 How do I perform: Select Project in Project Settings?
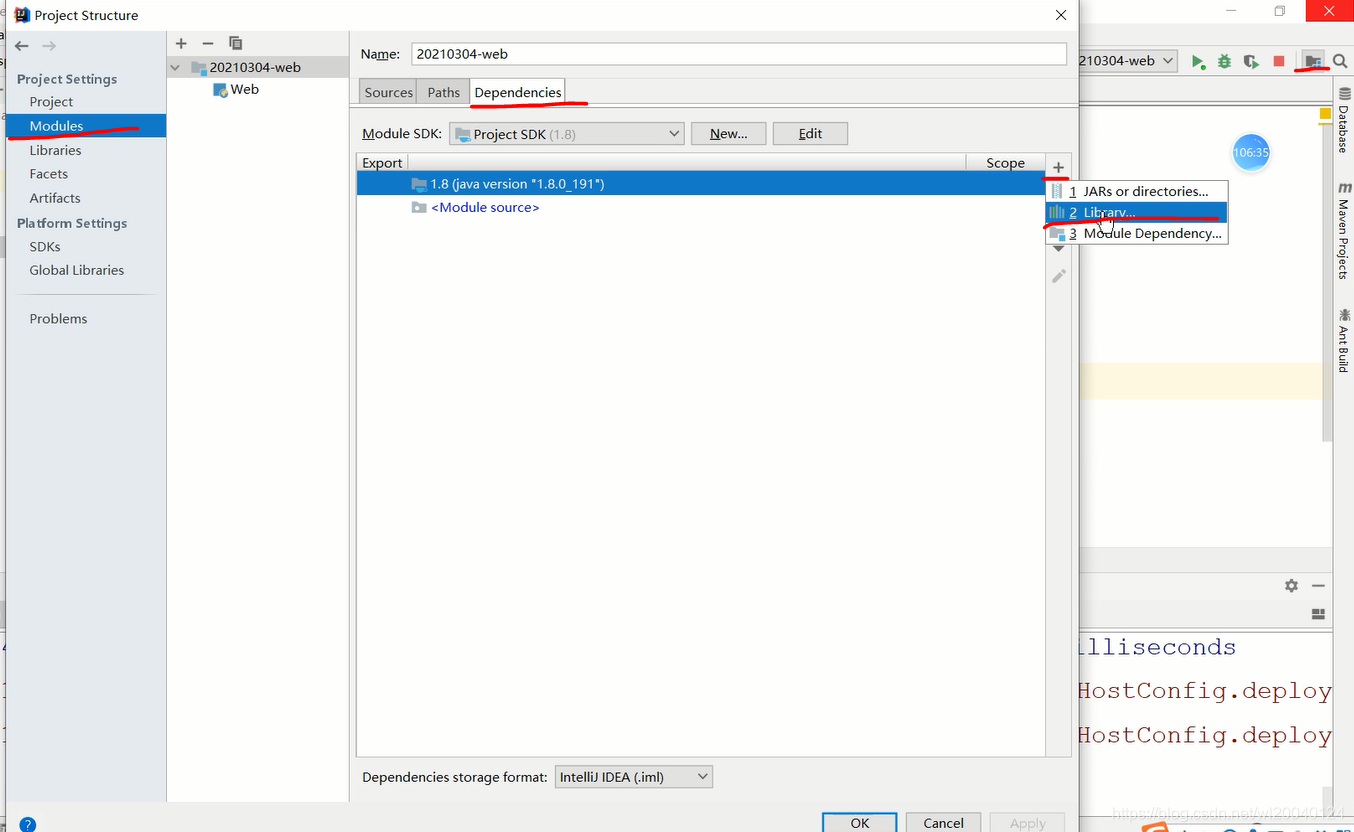(x=51, y=102)
